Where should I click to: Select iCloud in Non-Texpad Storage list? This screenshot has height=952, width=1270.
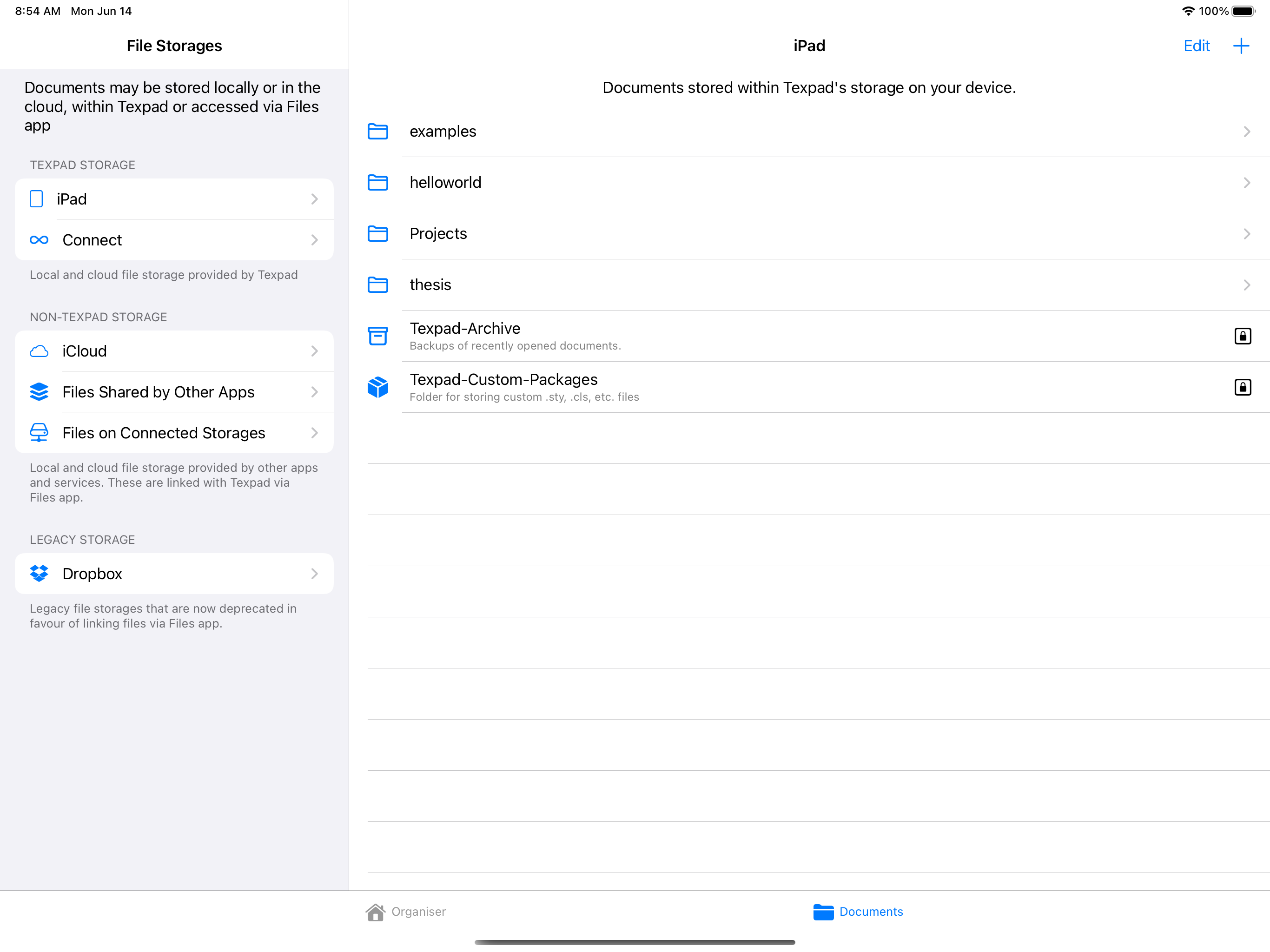coord(174,351)
